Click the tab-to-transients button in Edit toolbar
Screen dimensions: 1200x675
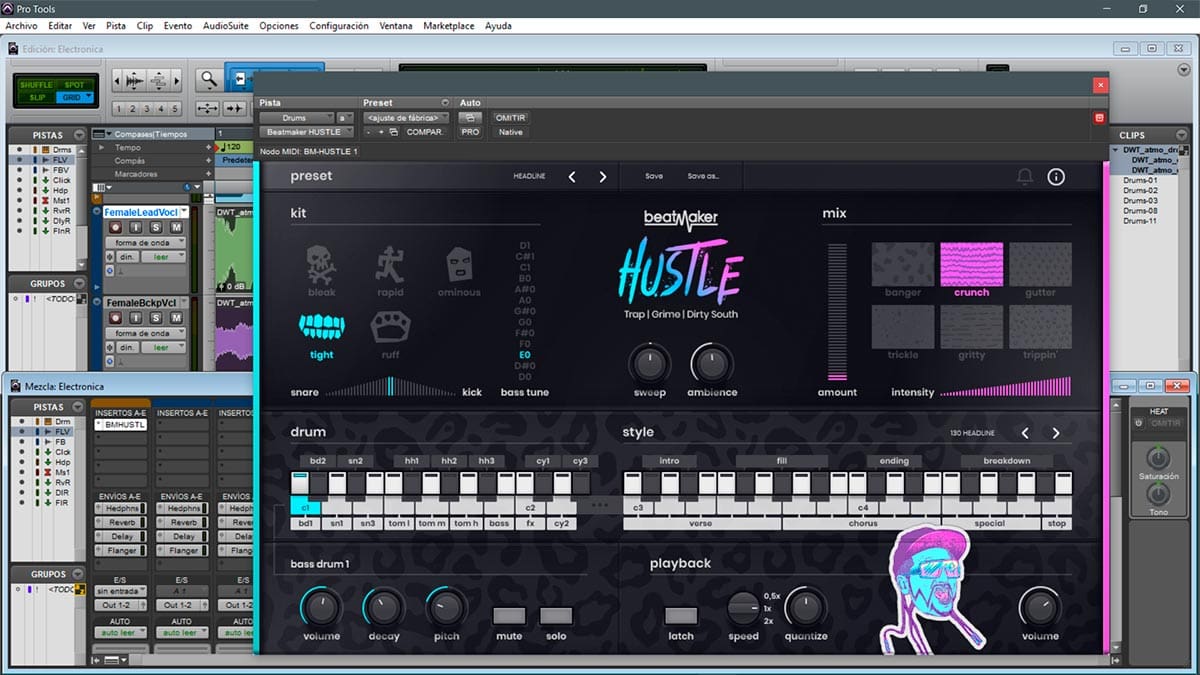click(x=235, y=108)
